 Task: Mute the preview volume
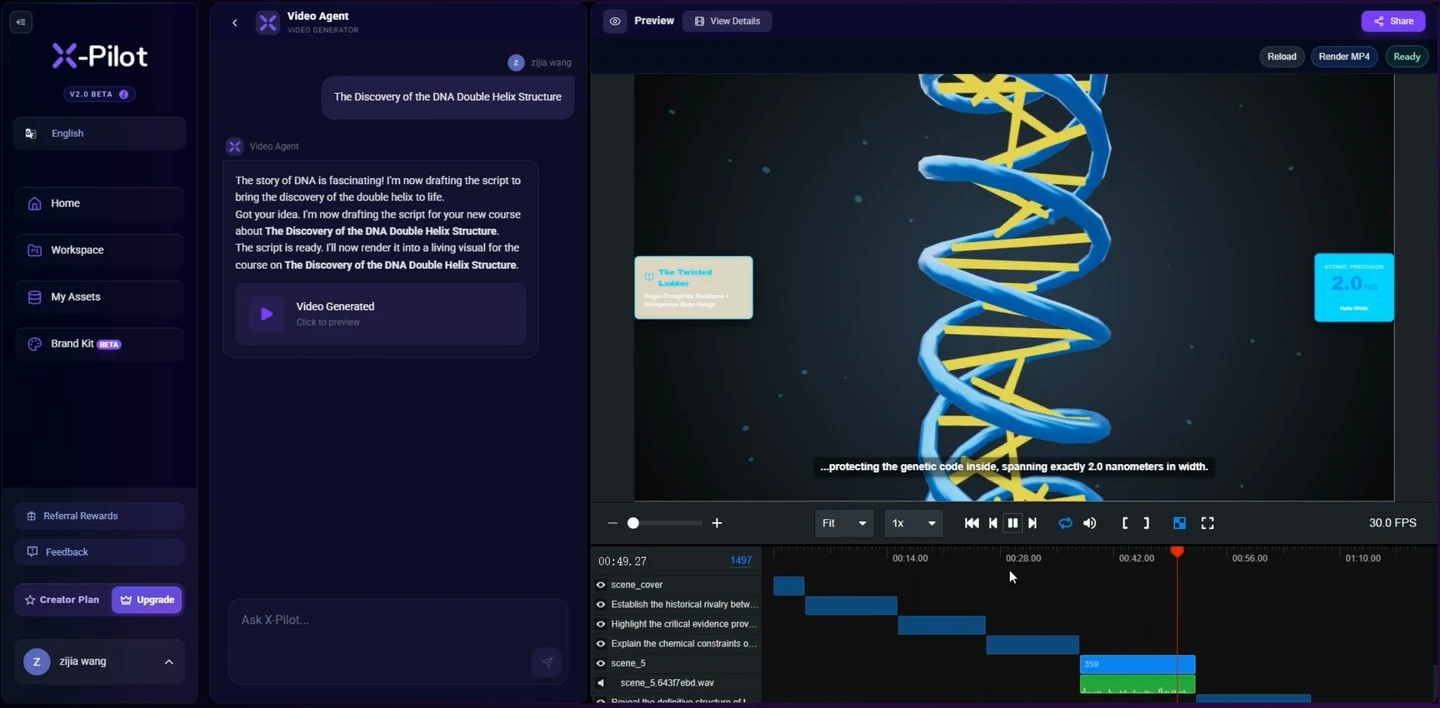click(x=1090, y=523)
